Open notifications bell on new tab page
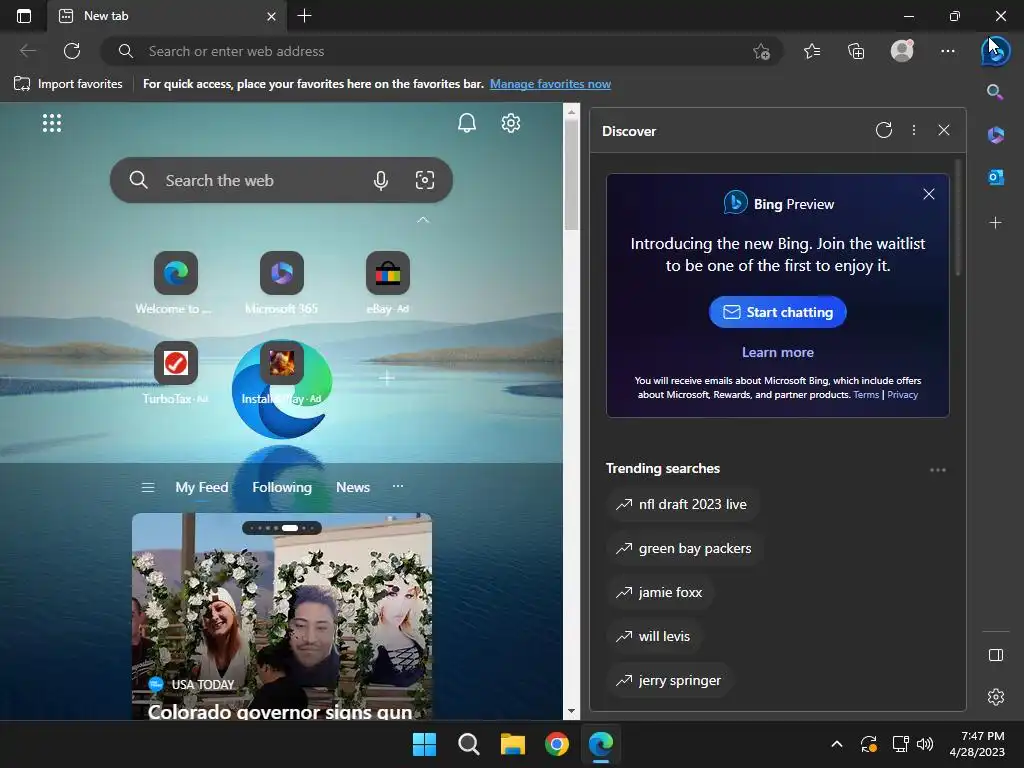The width and height of the screenshot is (1024, 768). click(x=466, y=123)
